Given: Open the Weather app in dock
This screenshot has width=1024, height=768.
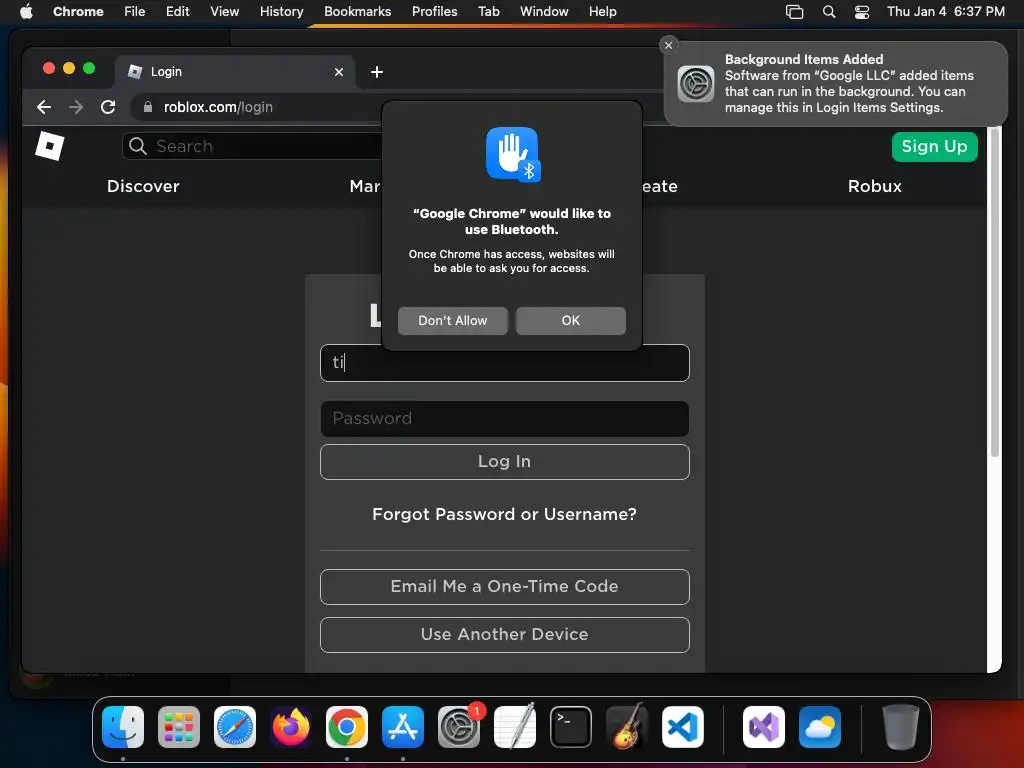Looking at the screenshot, I should [x=820, y=727].
